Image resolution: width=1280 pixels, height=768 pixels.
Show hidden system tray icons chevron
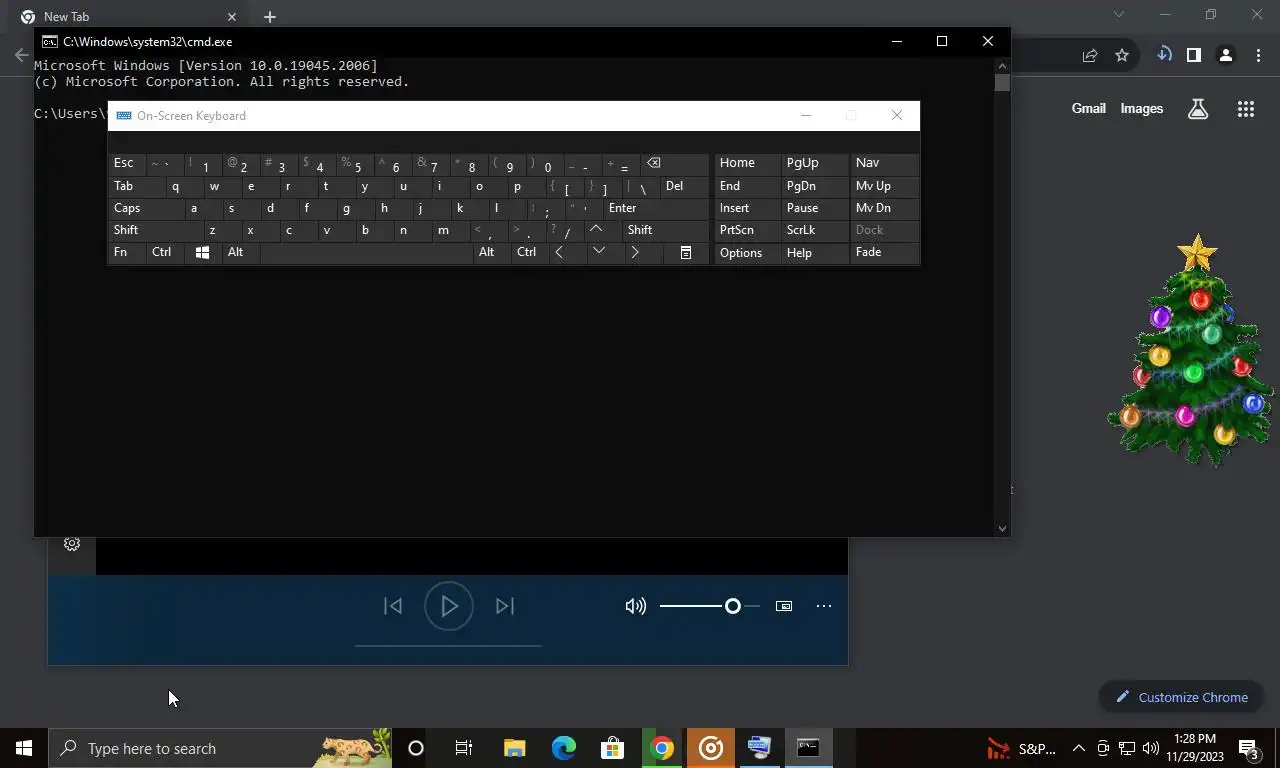coord(1079,748)
